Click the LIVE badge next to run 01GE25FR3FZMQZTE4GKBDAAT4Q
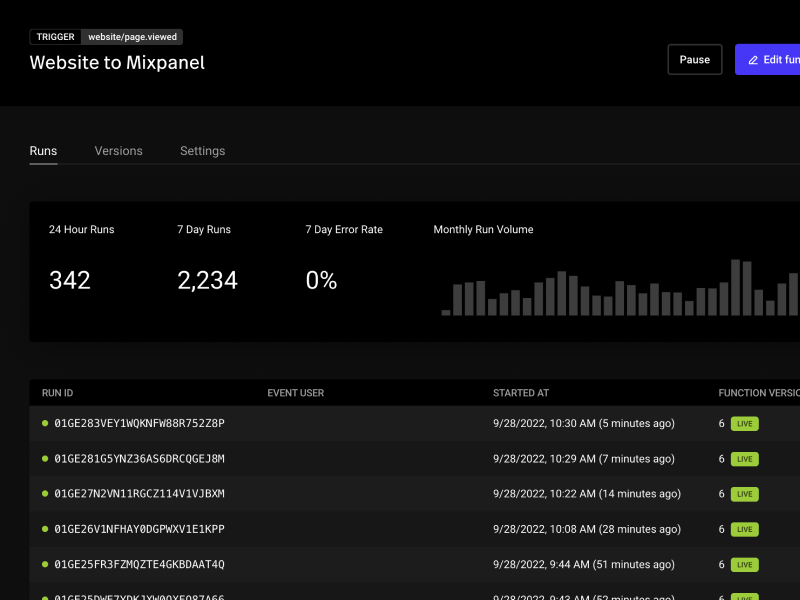Image resolution: width=800 pixels, height=600 pixels. 743,564
